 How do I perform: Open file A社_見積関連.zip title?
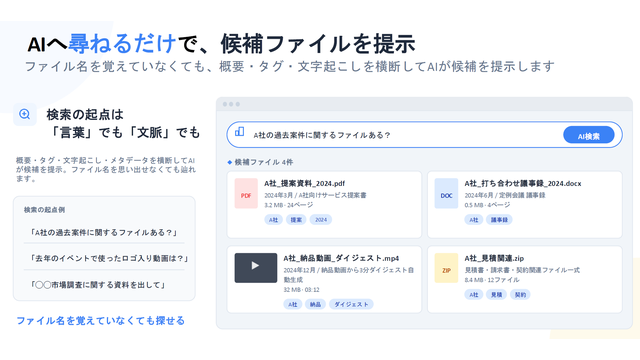[494, 258]
